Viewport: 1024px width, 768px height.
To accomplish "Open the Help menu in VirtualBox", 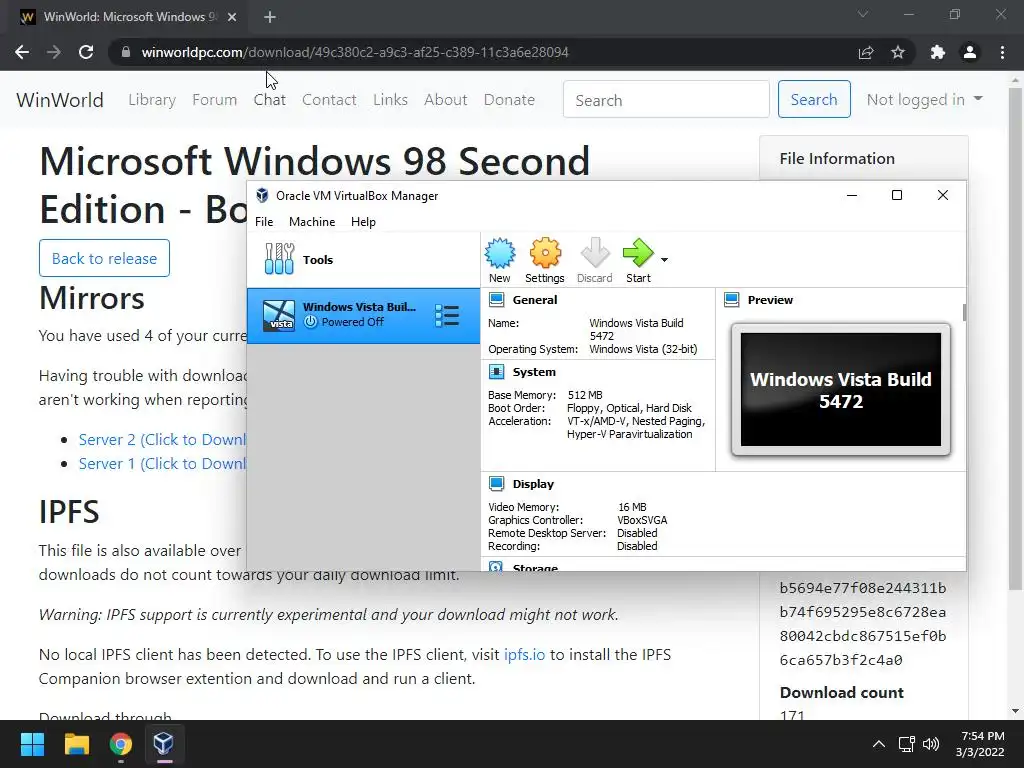I will pos(363,222).
